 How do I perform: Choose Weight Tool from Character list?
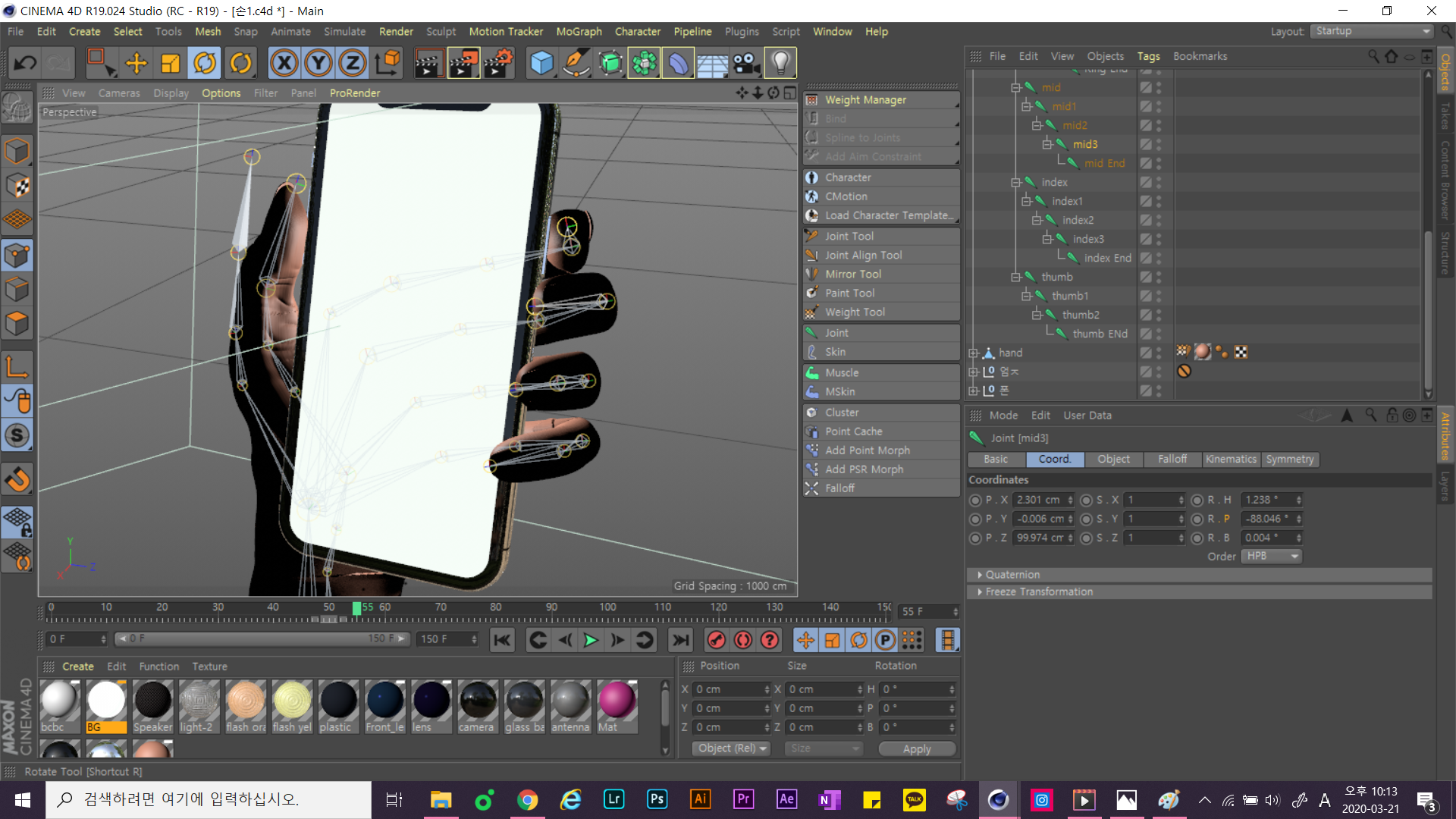(x=855, y=312)
